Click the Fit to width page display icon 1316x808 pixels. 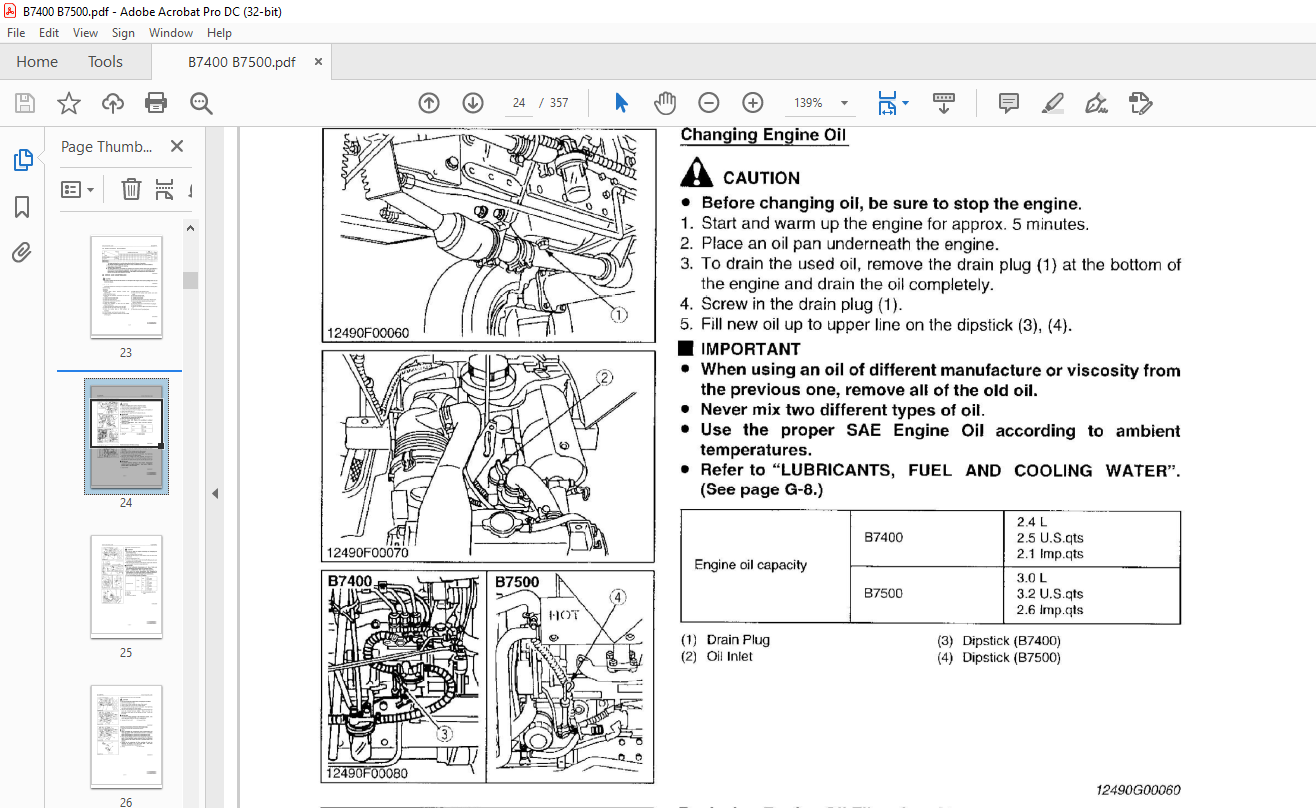click(x=886, y=103)
